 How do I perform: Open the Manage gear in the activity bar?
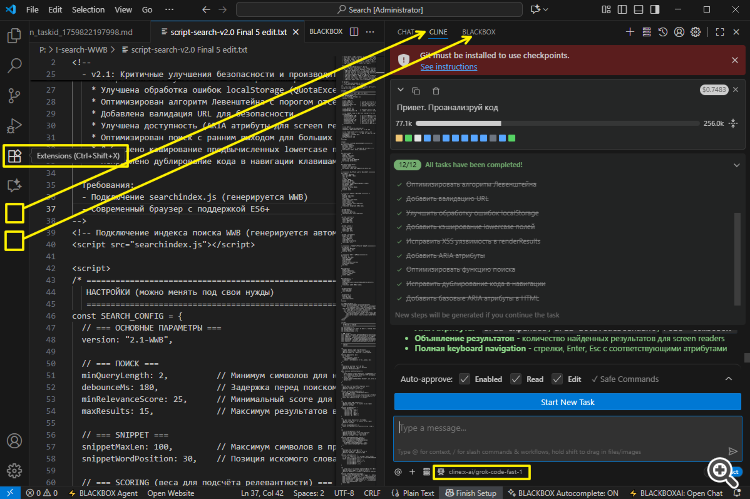pyautogui.click(x=14, y=471)
